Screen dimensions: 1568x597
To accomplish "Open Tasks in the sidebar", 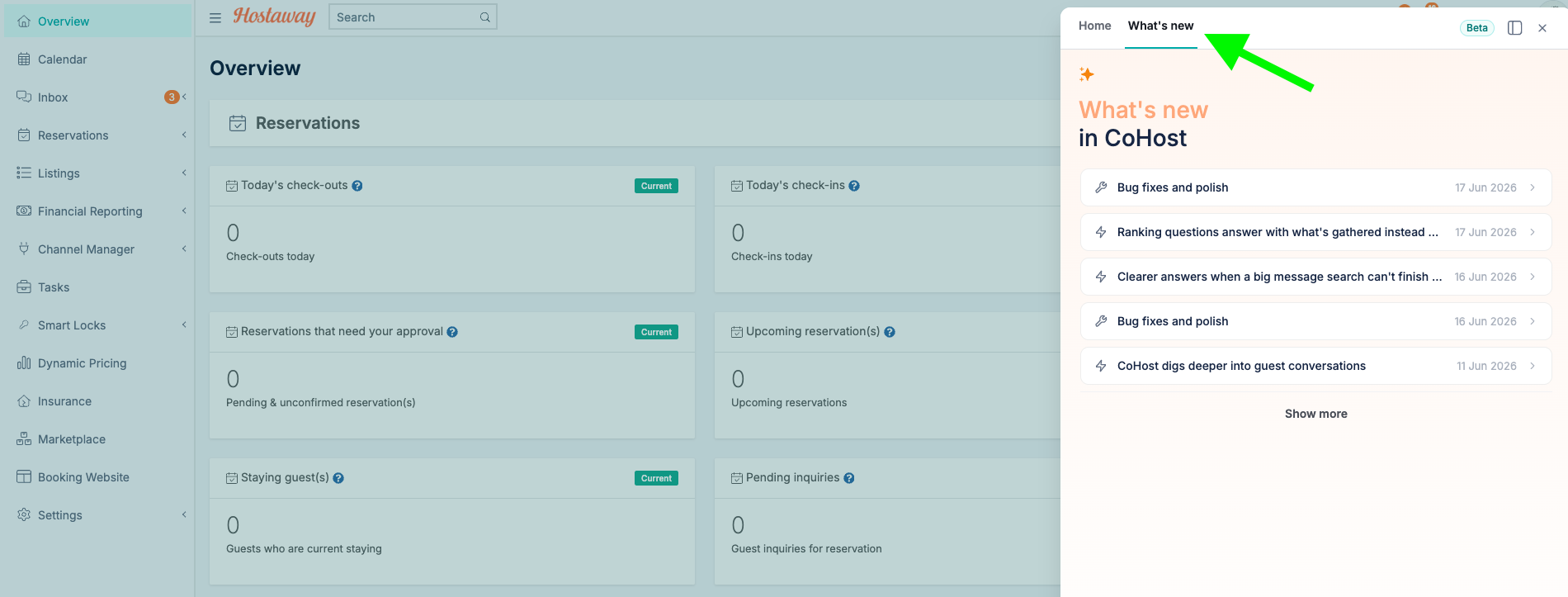I will coord(97,287).
